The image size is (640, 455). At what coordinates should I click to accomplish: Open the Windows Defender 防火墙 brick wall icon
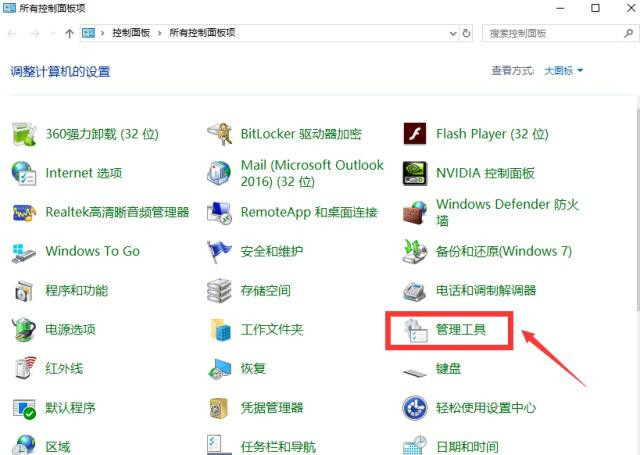(415, 212)
